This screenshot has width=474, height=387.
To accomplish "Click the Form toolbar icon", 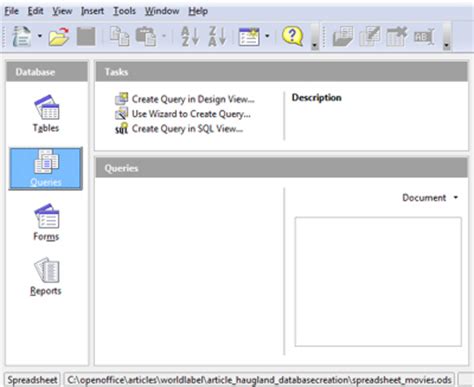I will (249, 37).
